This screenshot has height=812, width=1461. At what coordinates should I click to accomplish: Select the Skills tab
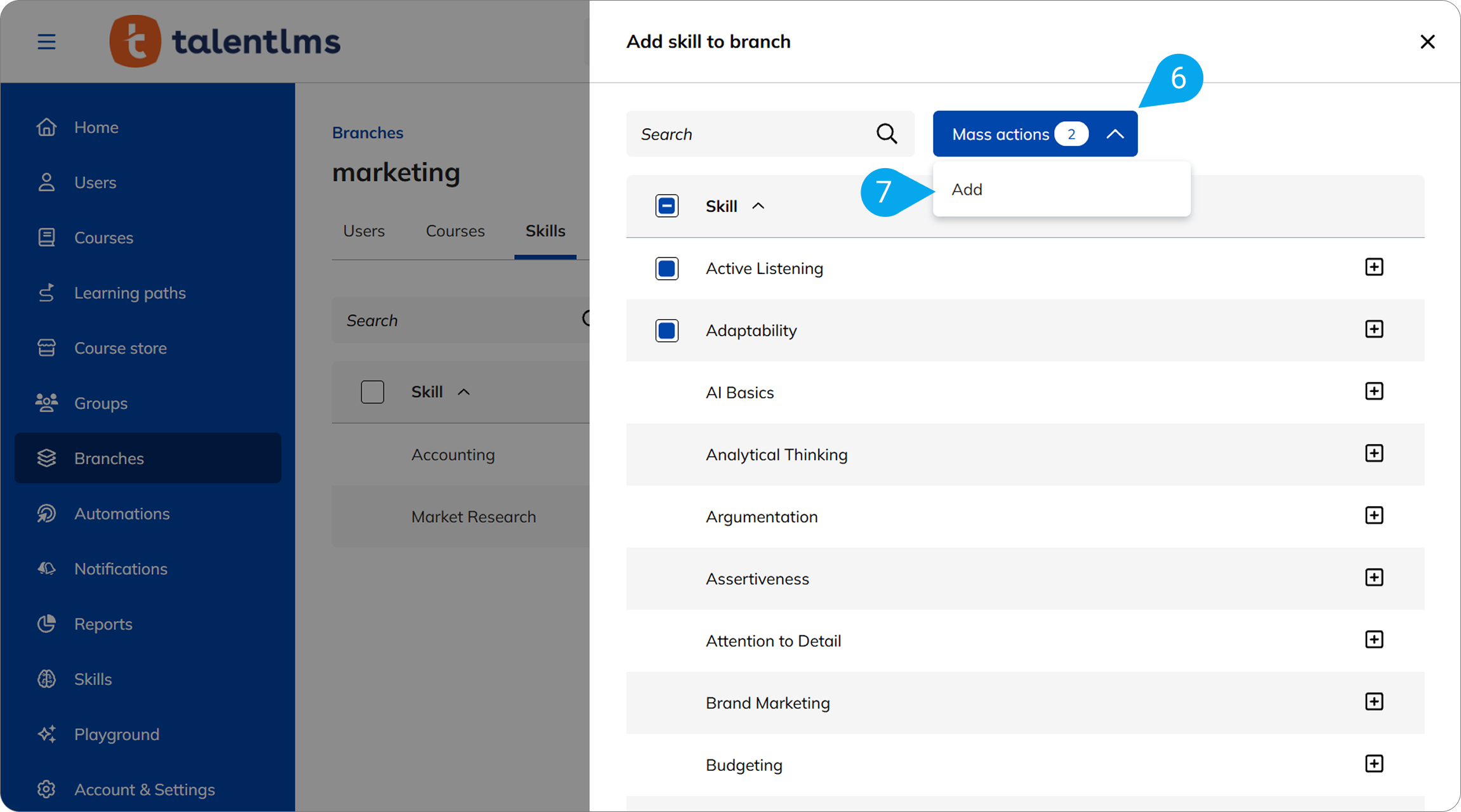click(545, 231)
